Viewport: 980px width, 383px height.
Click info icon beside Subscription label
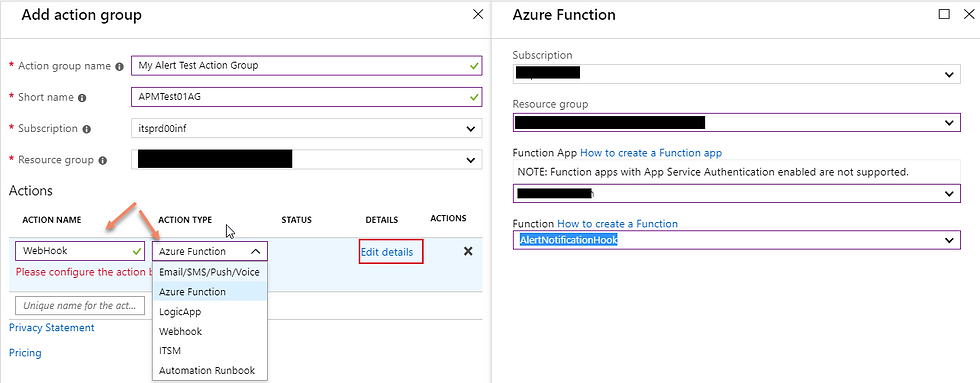point(86,129)
